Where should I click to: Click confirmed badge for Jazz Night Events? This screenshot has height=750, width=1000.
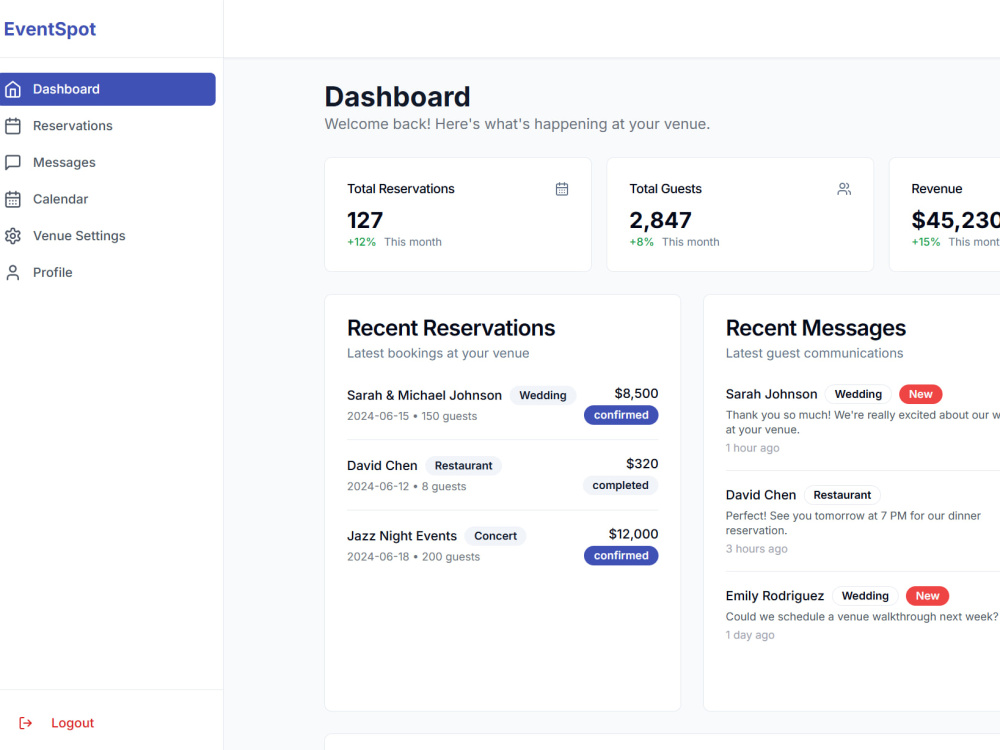(621, 555)
